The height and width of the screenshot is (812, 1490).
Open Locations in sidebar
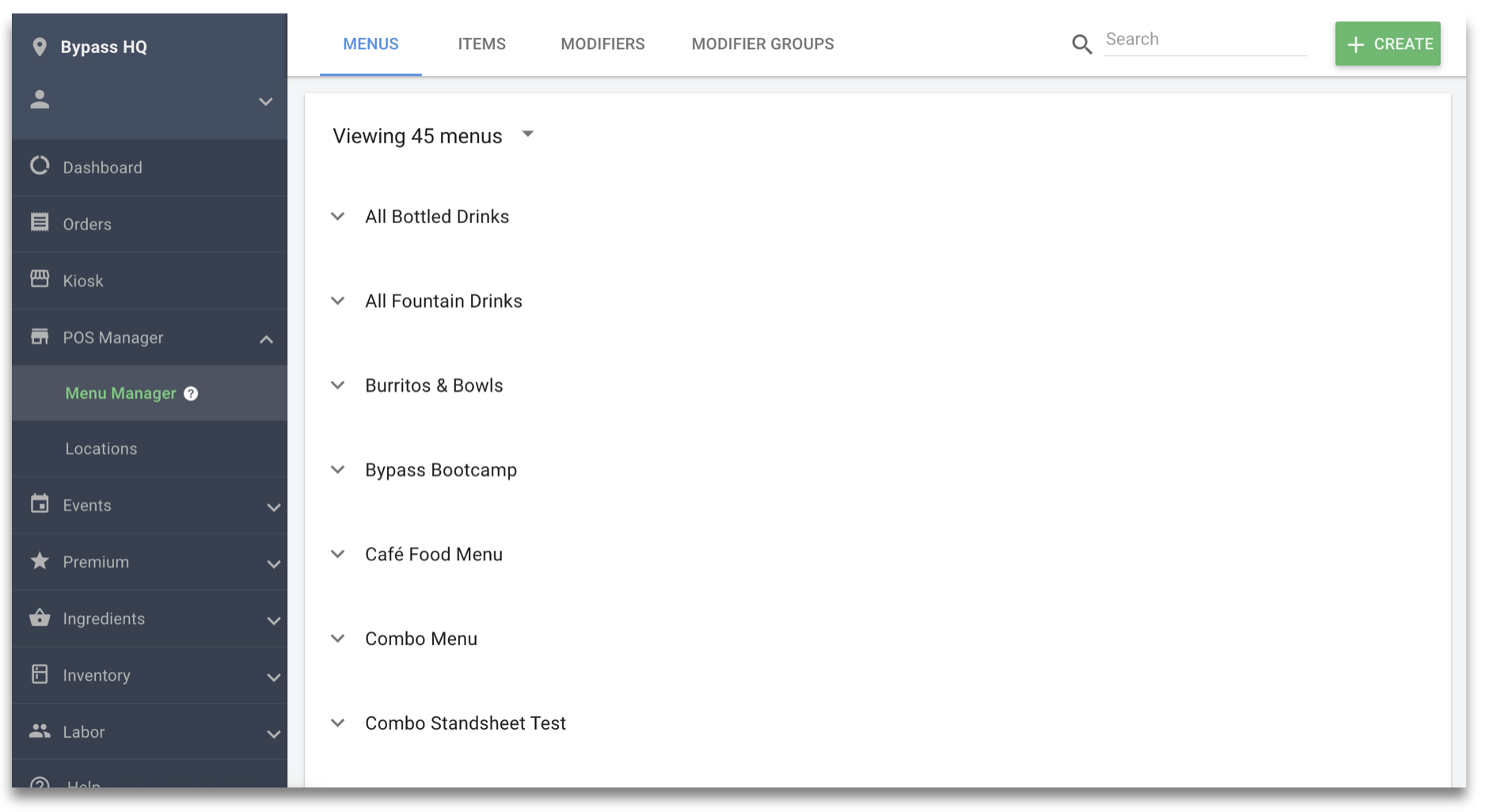101,449
